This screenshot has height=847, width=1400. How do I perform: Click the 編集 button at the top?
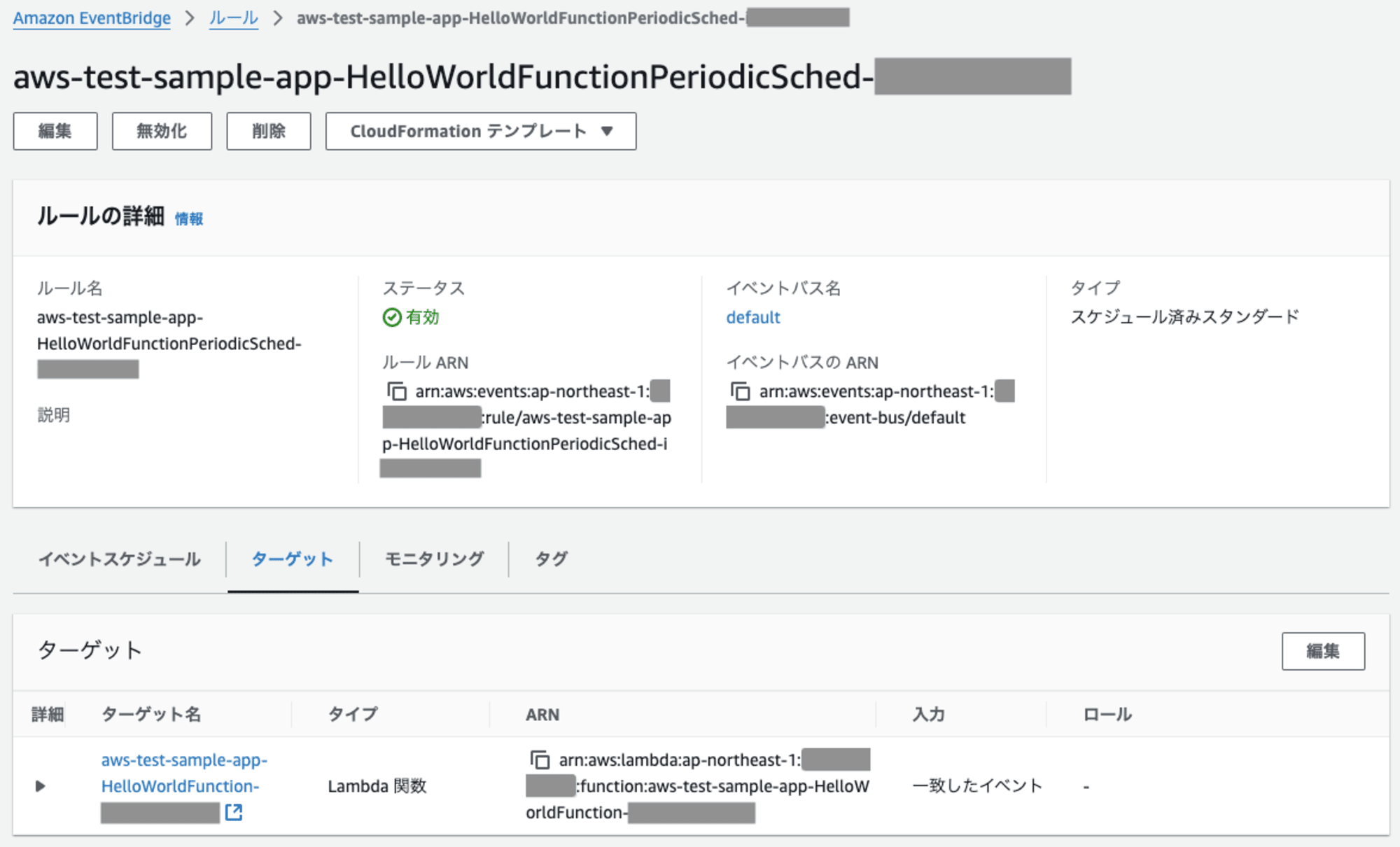point(55,131)
